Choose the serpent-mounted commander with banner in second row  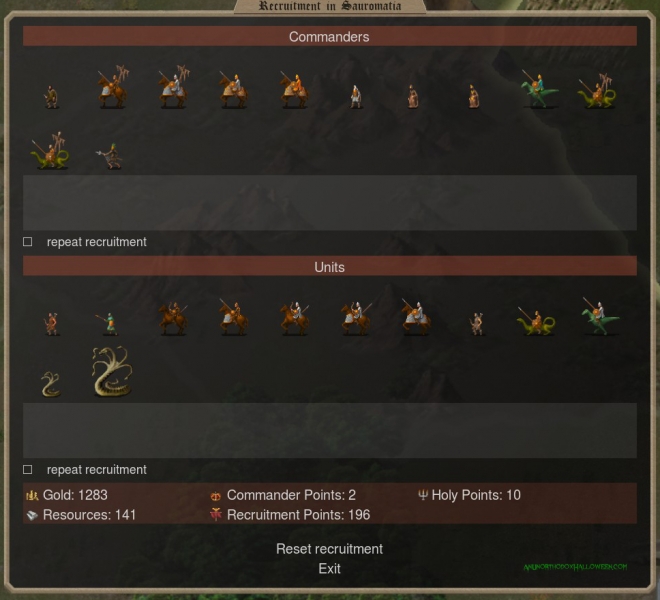tap(50, 150)
